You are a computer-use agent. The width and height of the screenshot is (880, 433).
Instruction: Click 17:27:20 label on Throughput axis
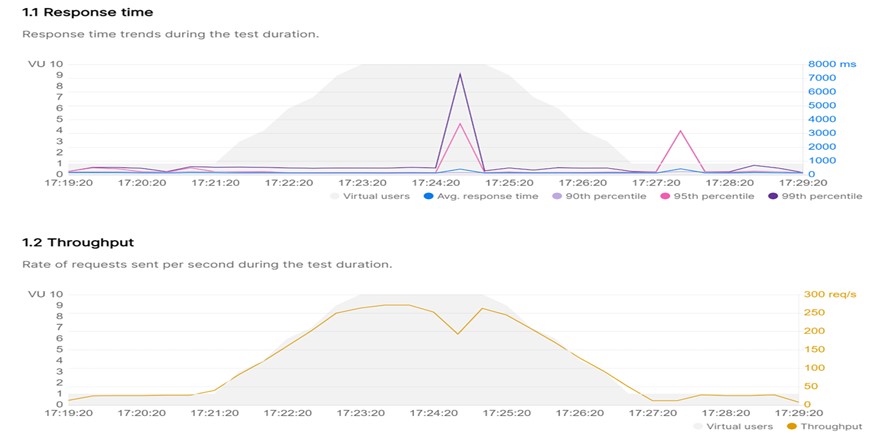coord(654,413)
